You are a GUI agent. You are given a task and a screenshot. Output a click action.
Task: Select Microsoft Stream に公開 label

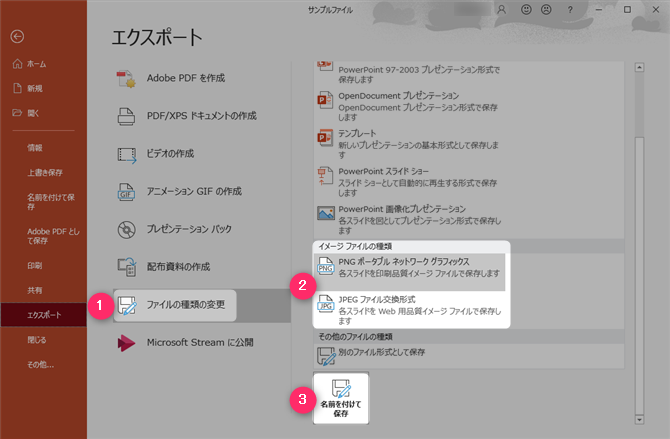[x=200, y=342]
